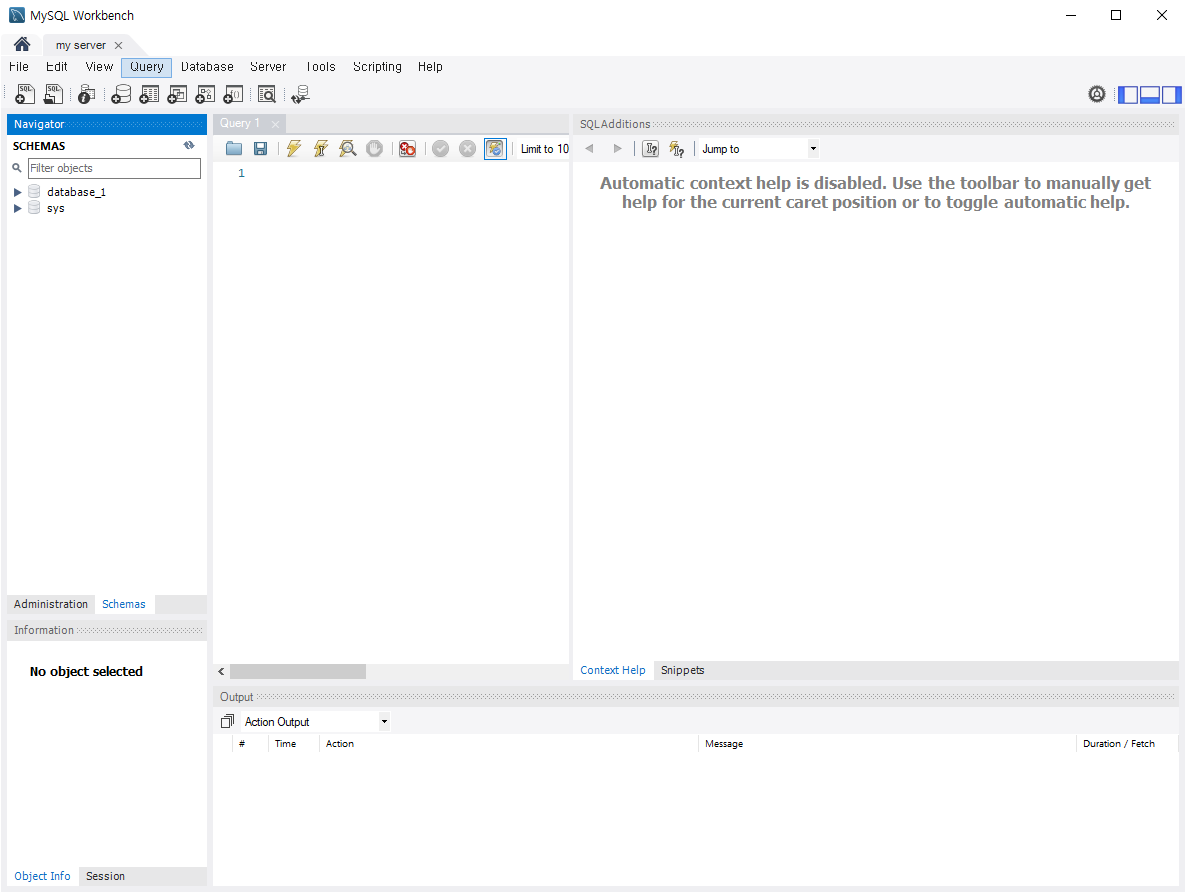Switch to the Administration tab

51,604
